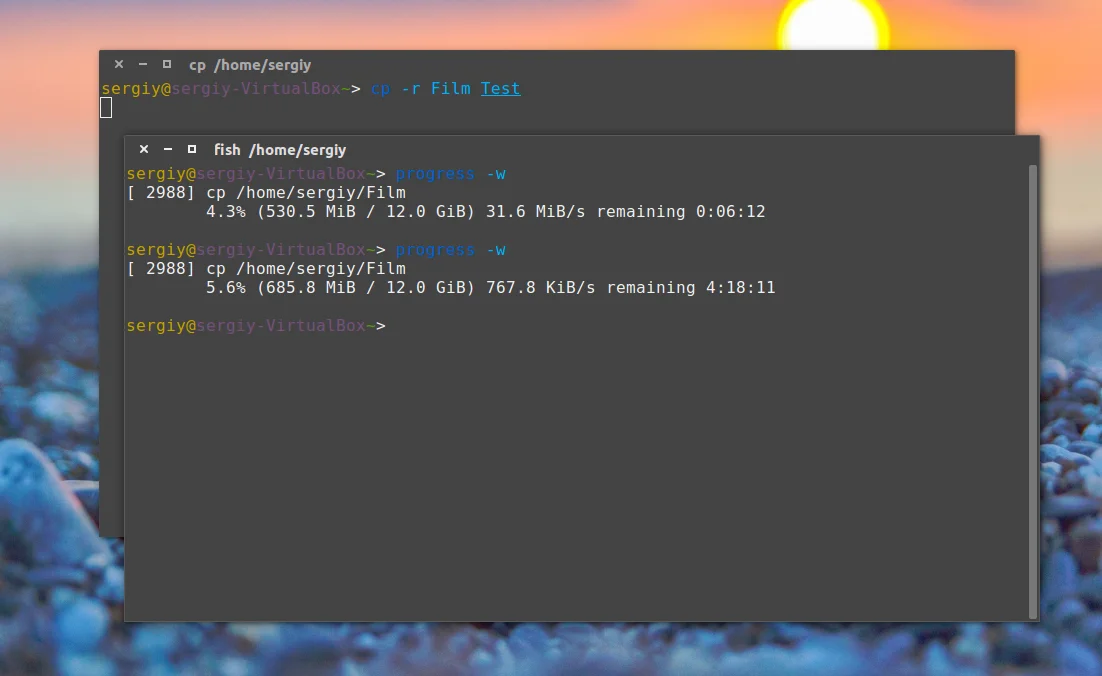Image resolution: width=1102 pixels, height=676 pixels.
Task: Click the 5.6% progress output line
Action: point(491,287)
